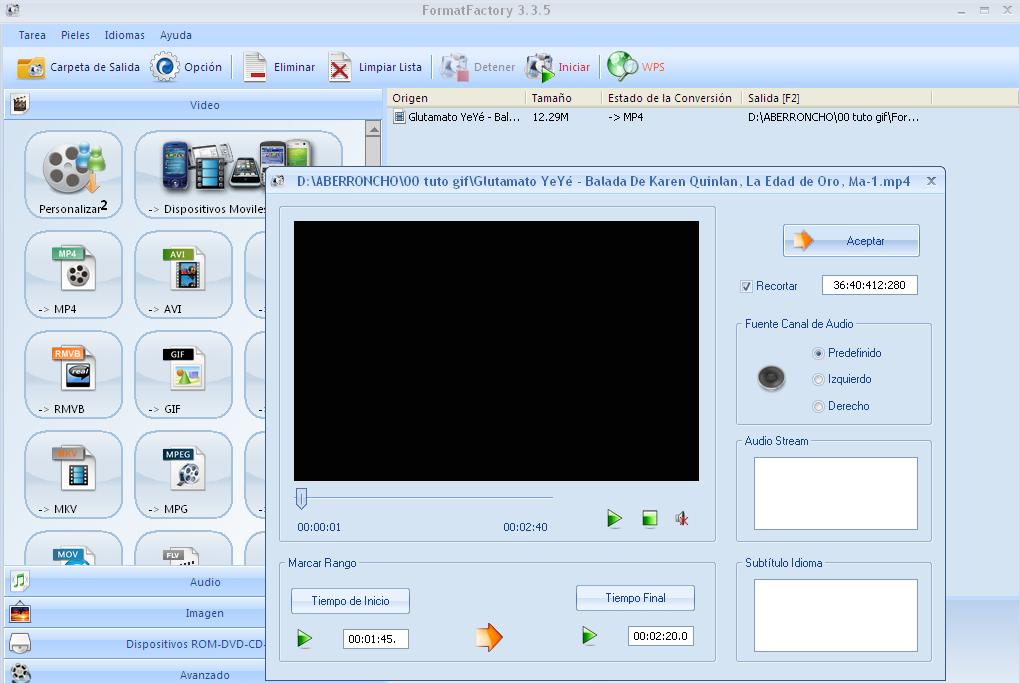Open the Ayuda menu
Screen dimensions: 1020x683
(176, 35)
